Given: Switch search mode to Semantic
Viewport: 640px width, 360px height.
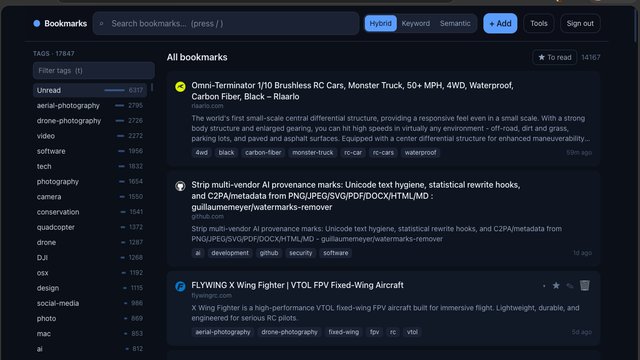Looking at the screenshot, I should [x=455, y=23].
